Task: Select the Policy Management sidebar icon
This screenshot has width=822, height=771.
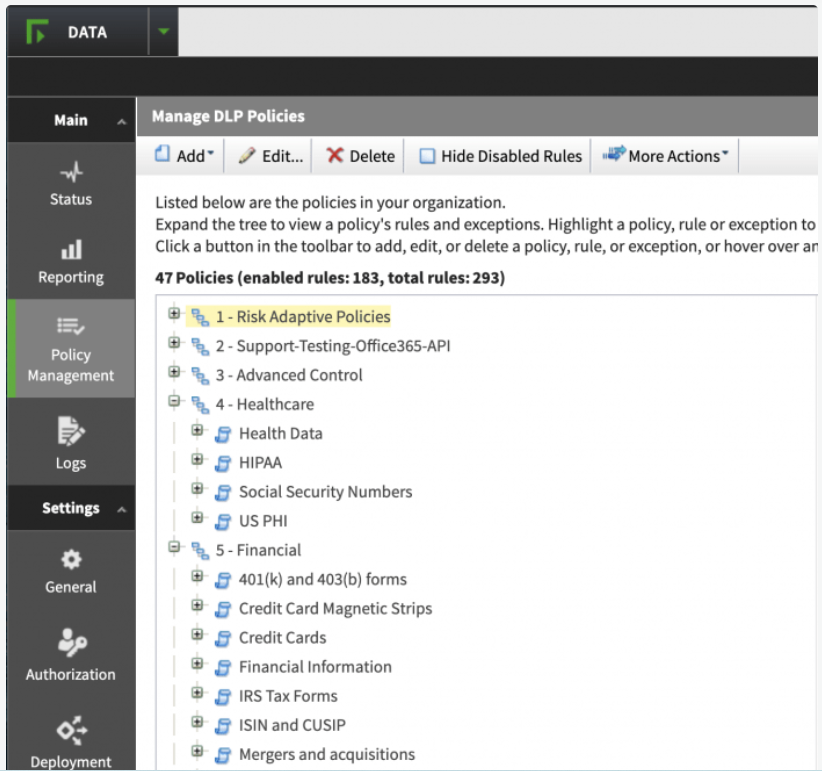Action: [x=70, y=326]
